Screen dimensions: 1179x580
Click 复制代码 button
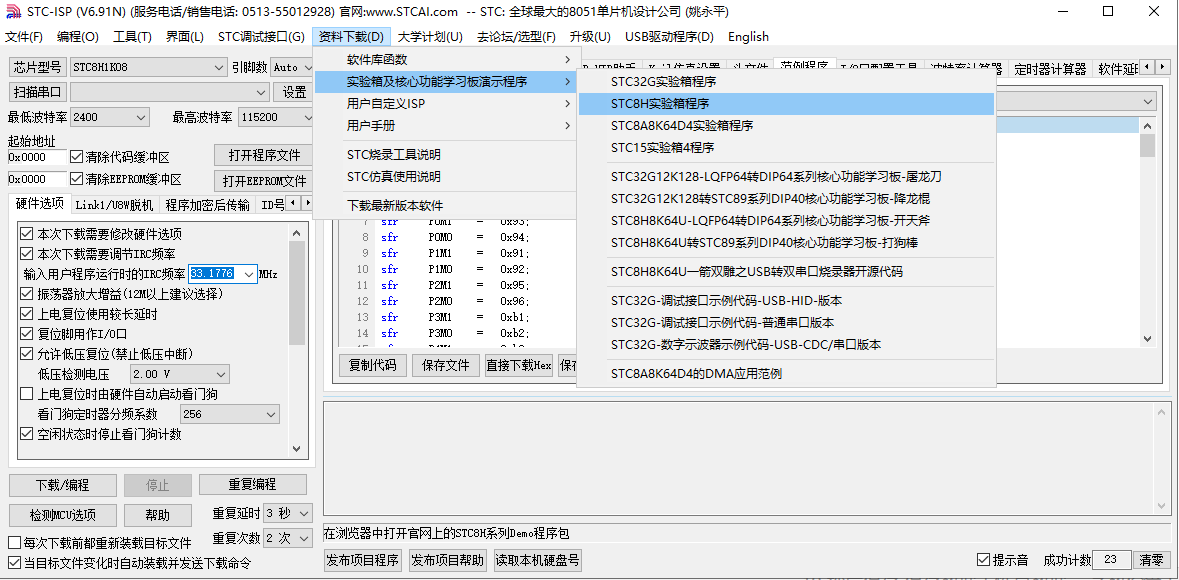coord(373,366)
